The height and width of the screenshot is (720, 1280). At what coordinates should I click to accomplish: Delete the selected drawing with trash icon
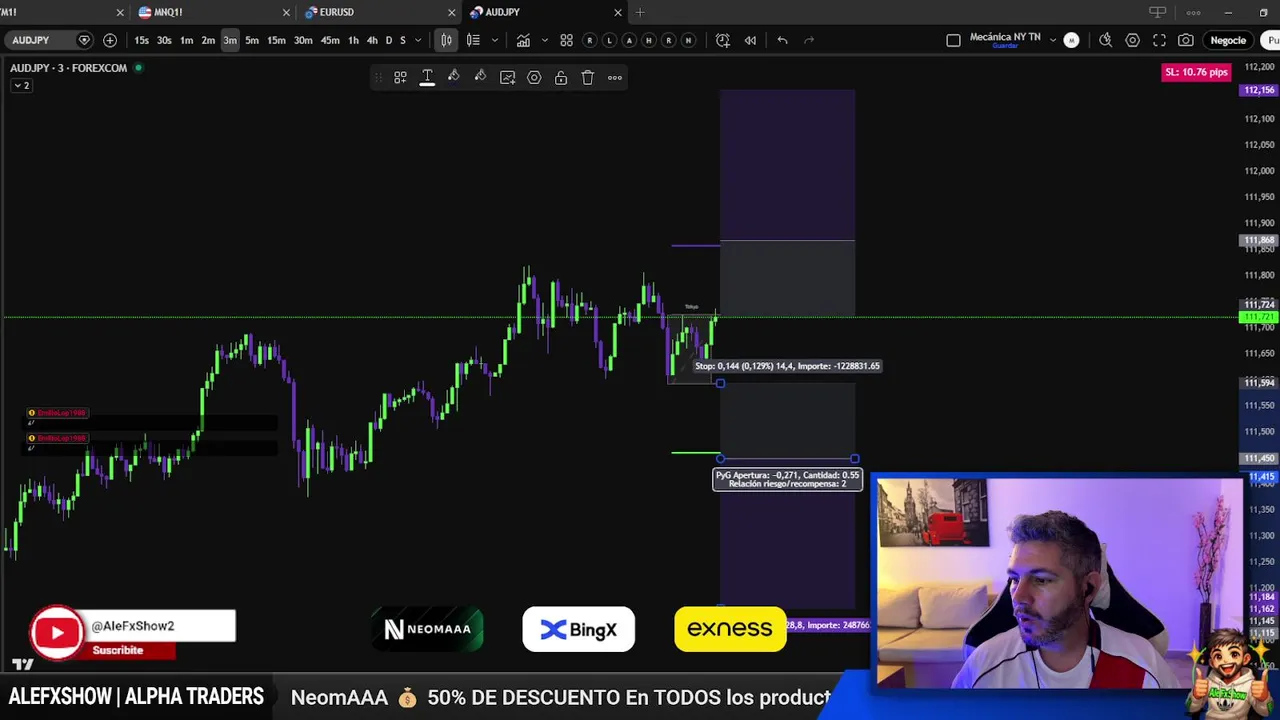point(588,77)
